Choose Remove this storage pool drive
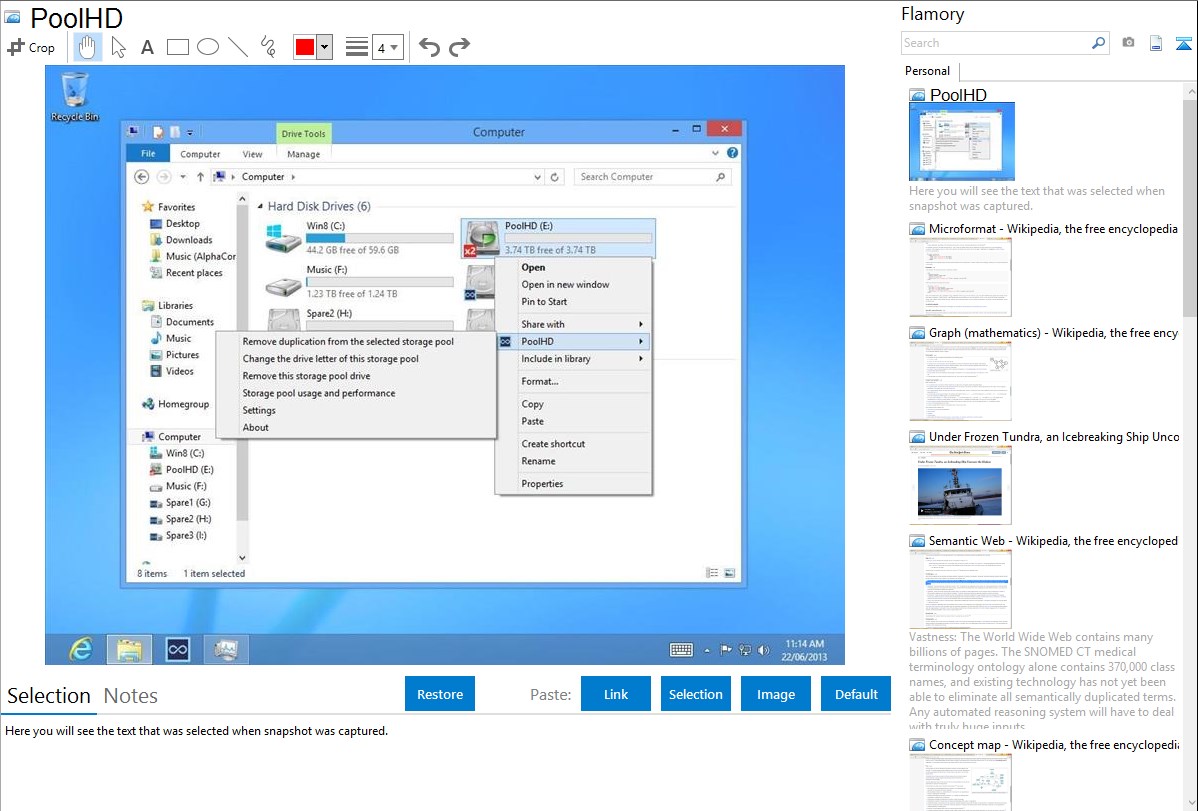 [306, 376]
